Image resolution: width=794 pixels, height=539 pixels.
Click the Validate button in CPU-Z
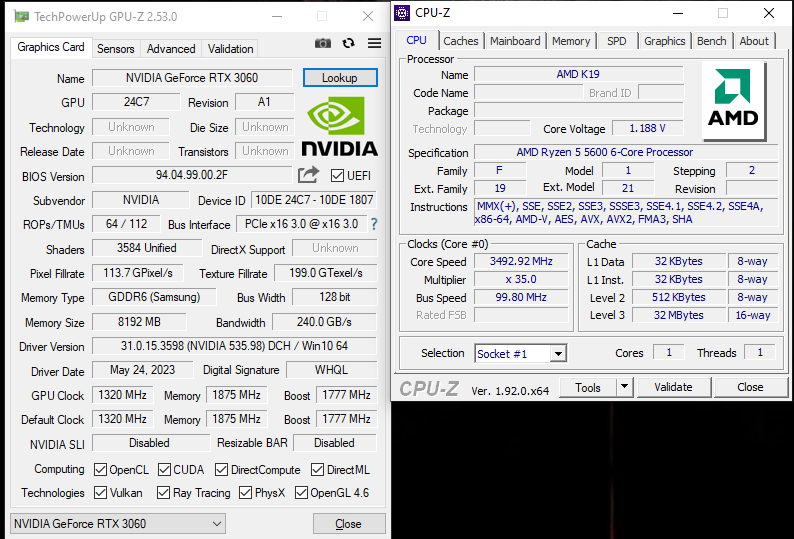click(x=673, y=387)
